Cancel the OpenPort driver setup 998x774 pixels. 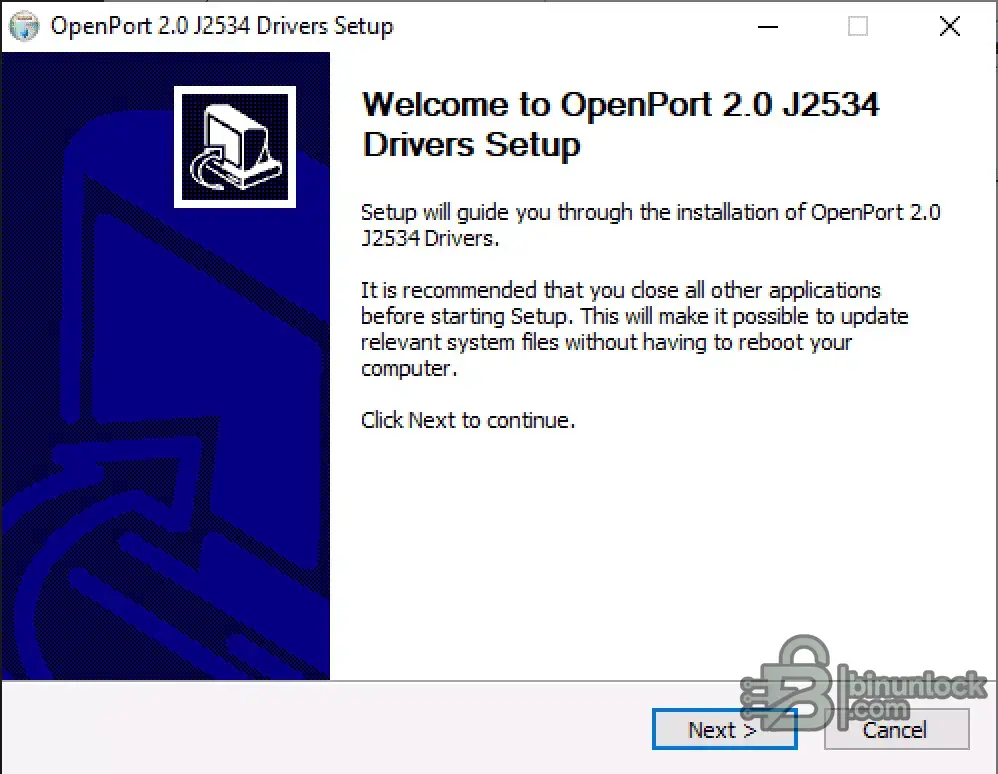pyautogui.click(x=896, y=729)
